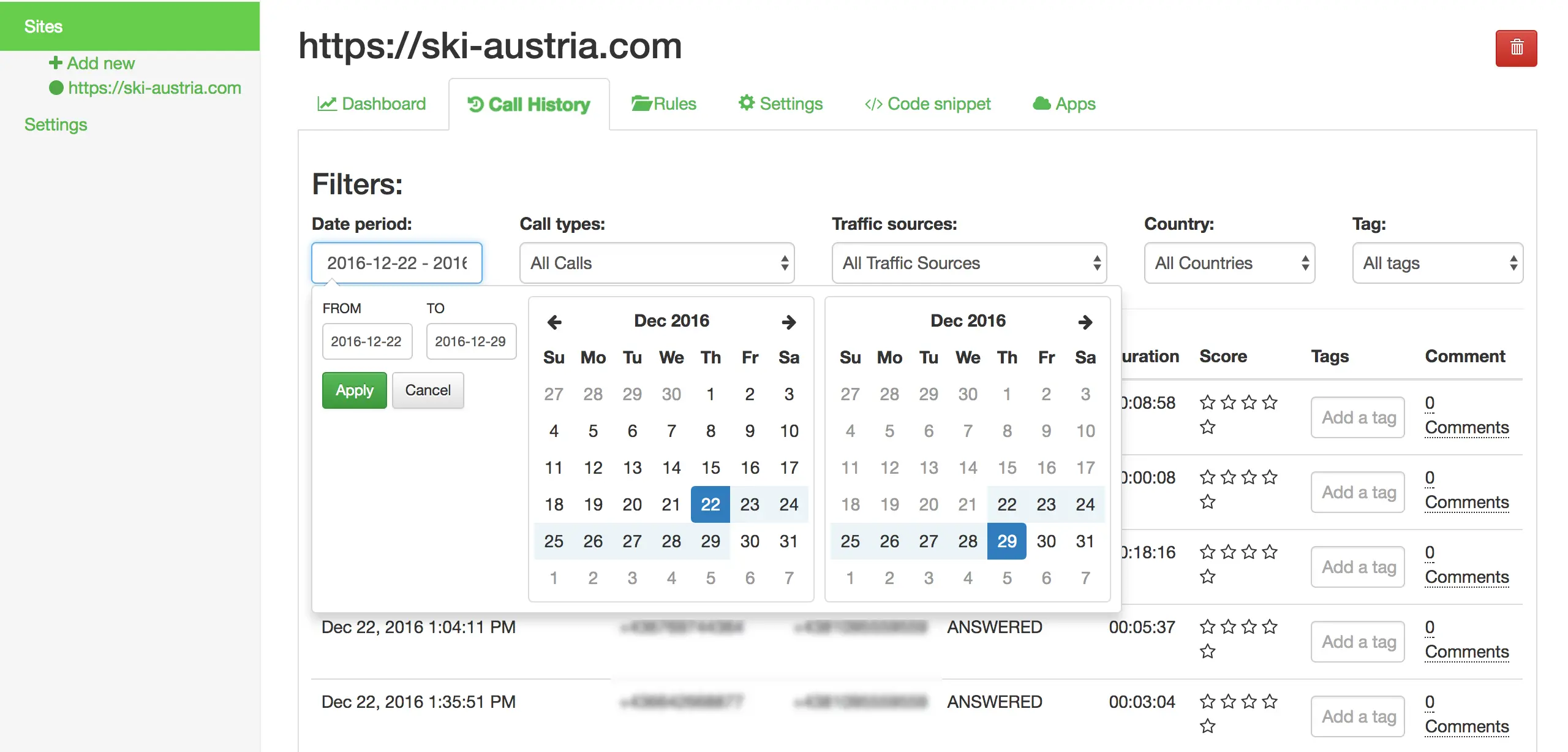Click the Dec 22, 2016 1:04:11 PM timestamp
The width and height of the screenshot is (1568, 752).
click(x=418, y=627)
